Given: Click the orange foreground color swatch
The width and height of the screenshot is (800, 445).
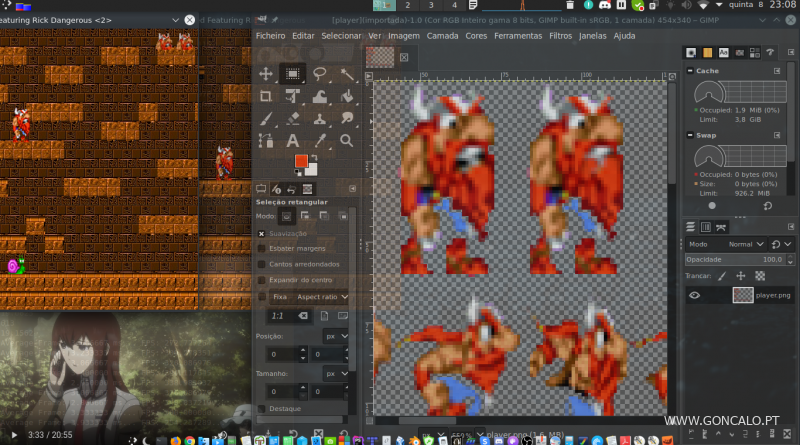Looking at the screenshot, I should pos(301,161).
